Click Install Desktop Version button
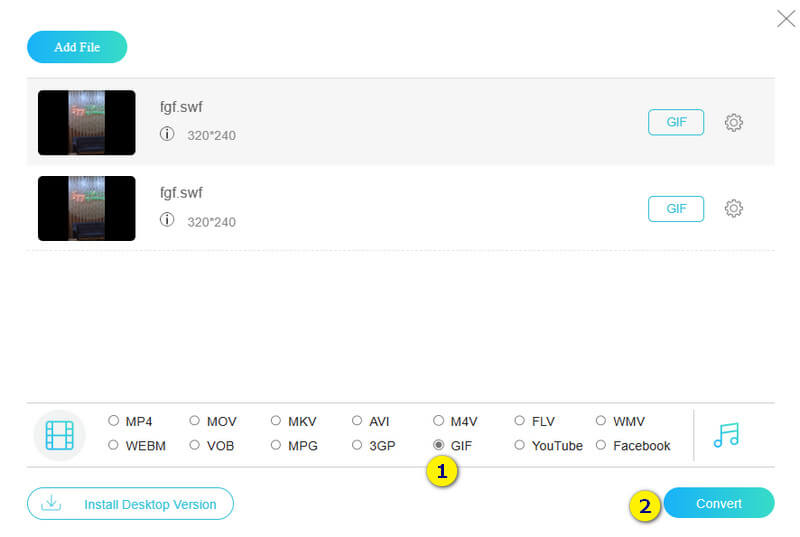 pos(130,504)
